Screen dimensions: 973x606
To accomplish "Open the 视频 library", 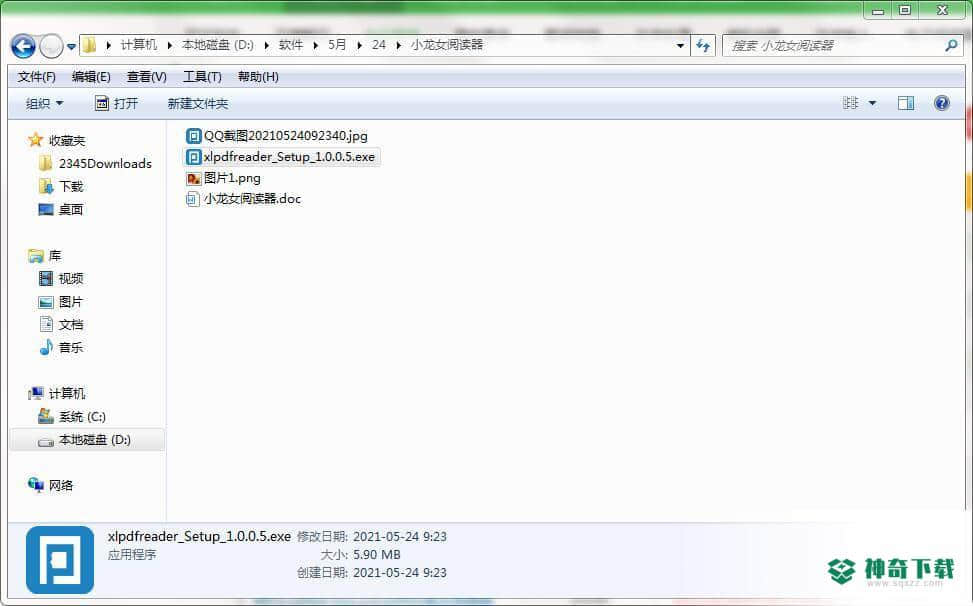I will (x=71, y=278).
